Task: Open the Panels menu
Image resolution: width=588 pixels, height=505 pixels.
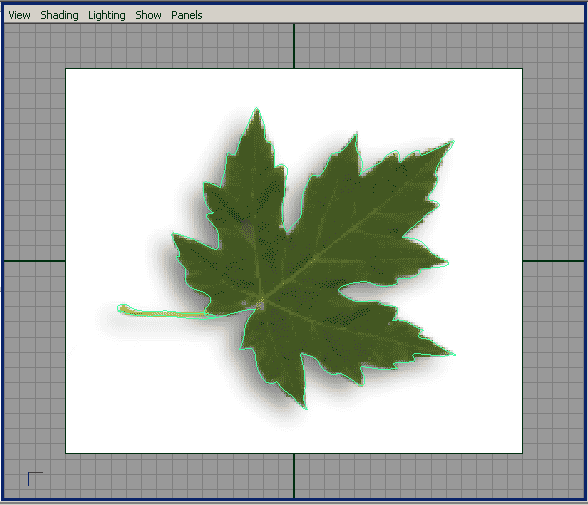Action: 187,15
